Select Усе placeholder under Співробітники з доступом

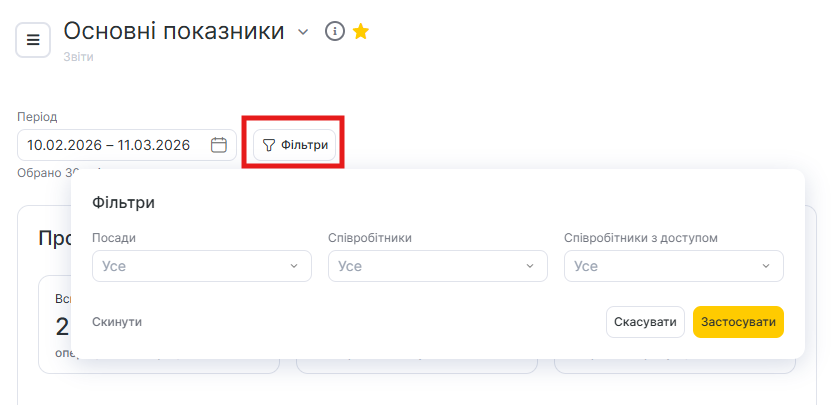585,266
